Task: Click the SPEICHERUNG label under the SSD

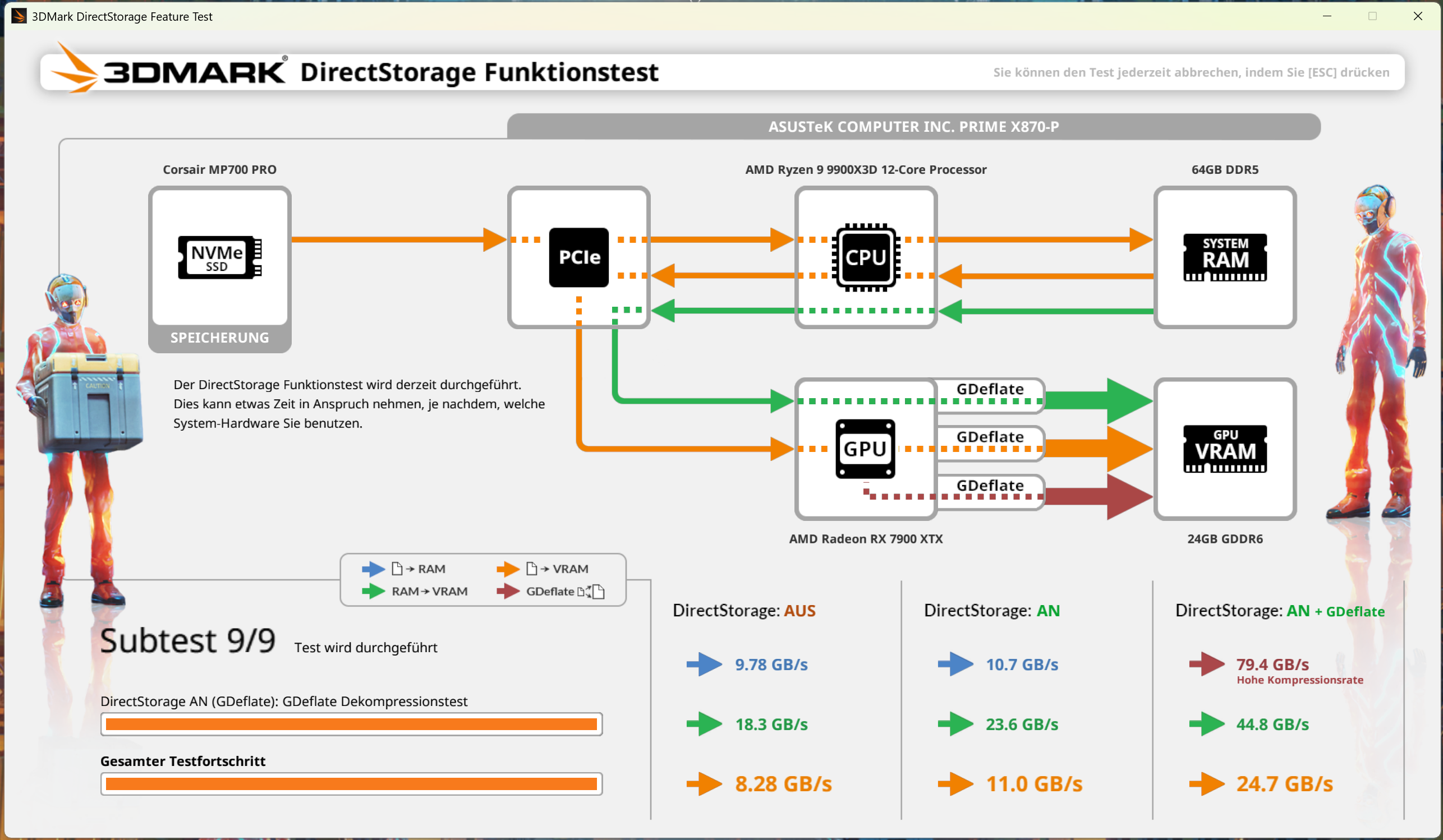Action: pyautogui.click(x=220, y=338)
